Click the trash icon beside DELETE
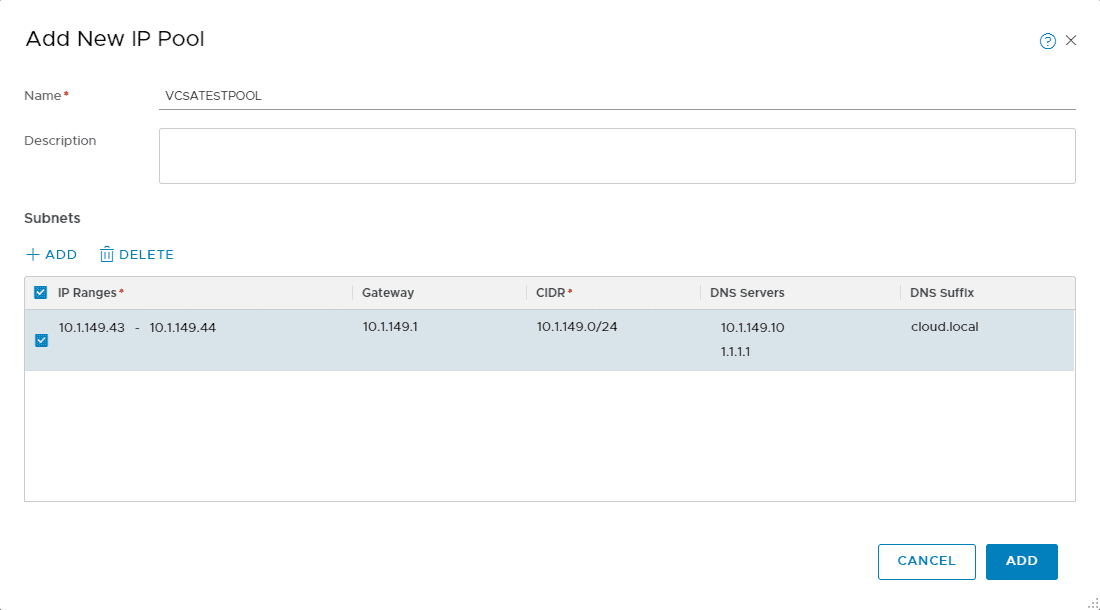1100x610 pixels. pos(106,254)
